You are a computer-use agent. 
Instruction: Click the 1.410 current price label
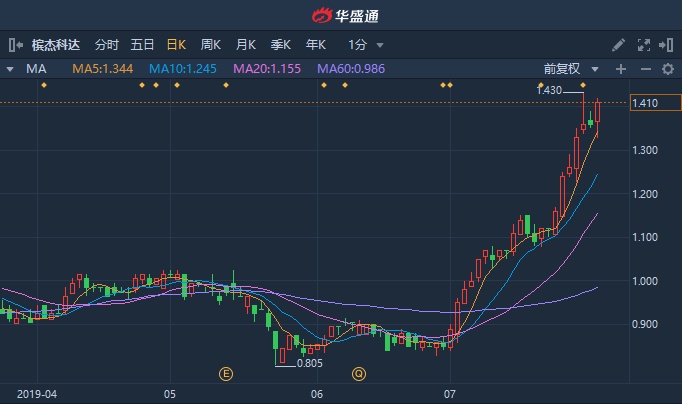[655, 103]
